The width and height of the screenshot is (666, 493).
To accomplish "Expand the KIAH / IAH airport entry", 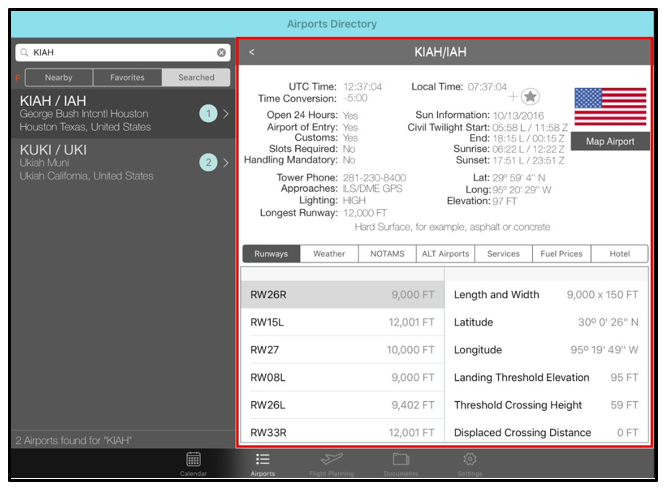I will (x=225, y=114).
